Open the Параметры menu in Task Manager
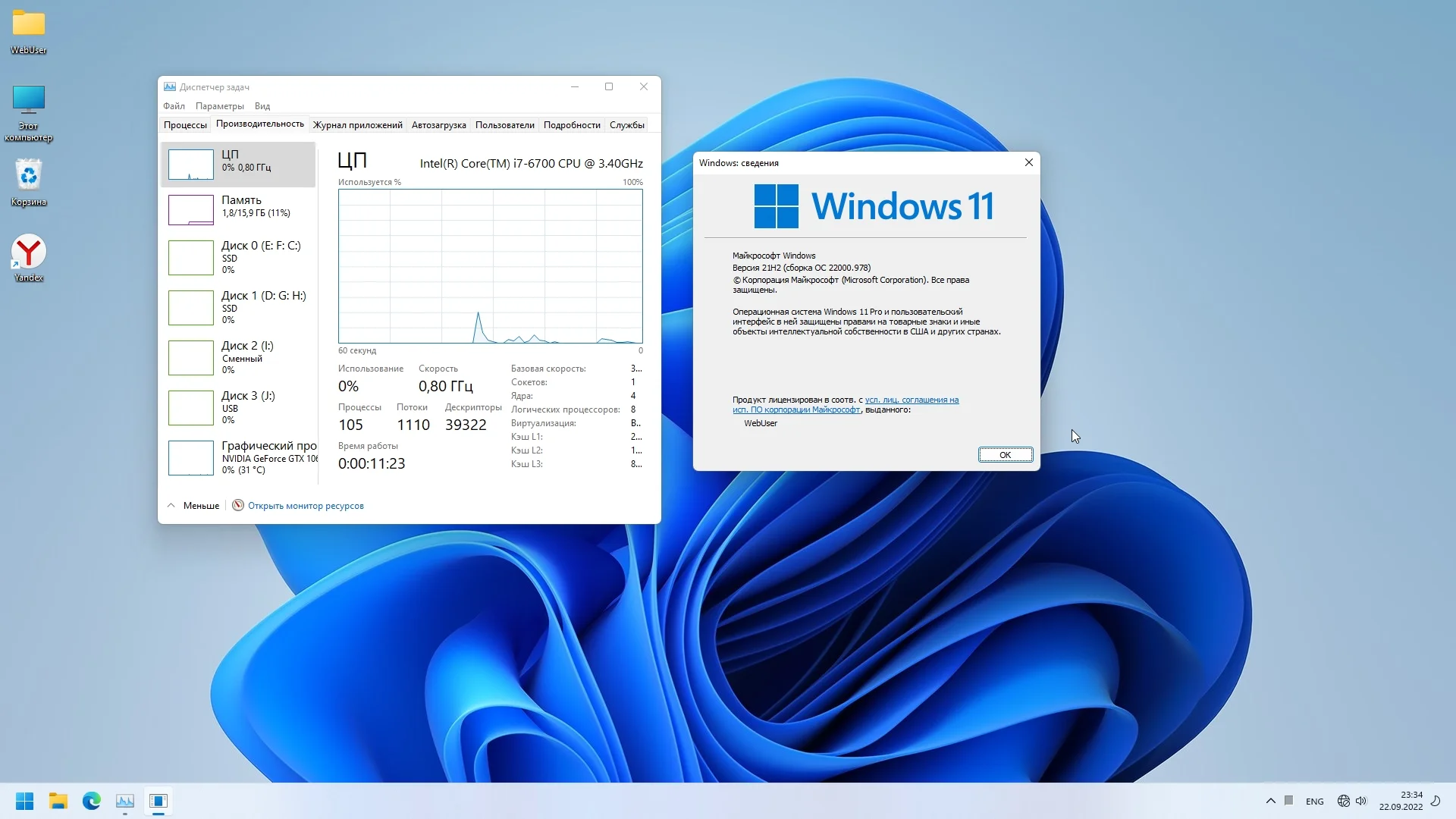The height and width of the screenshot is (819, 1456). [x=219, y=106]
